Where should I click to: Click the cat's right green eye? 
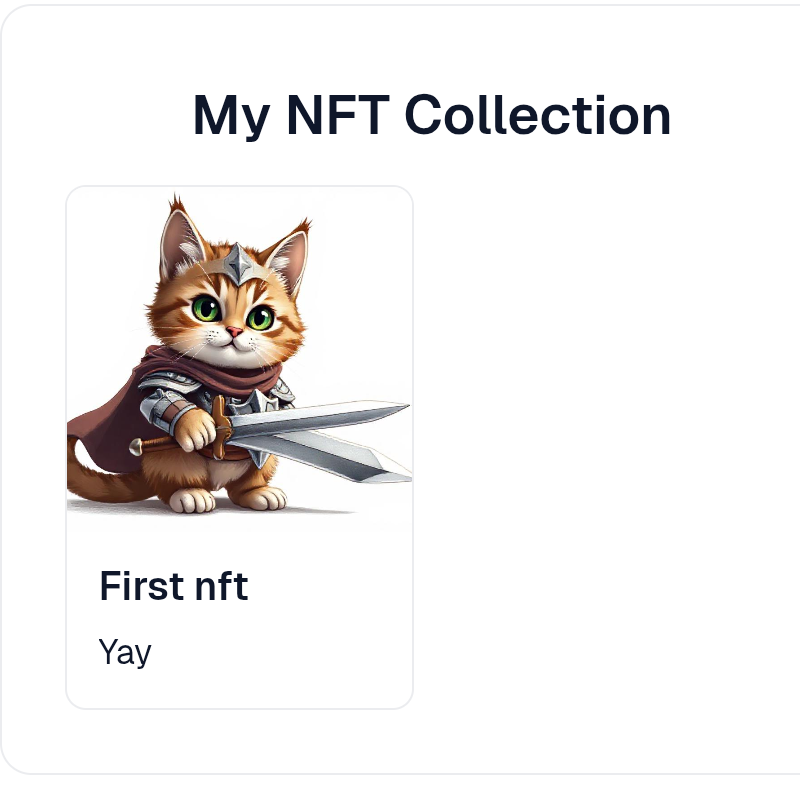click(x=260, y=318)
